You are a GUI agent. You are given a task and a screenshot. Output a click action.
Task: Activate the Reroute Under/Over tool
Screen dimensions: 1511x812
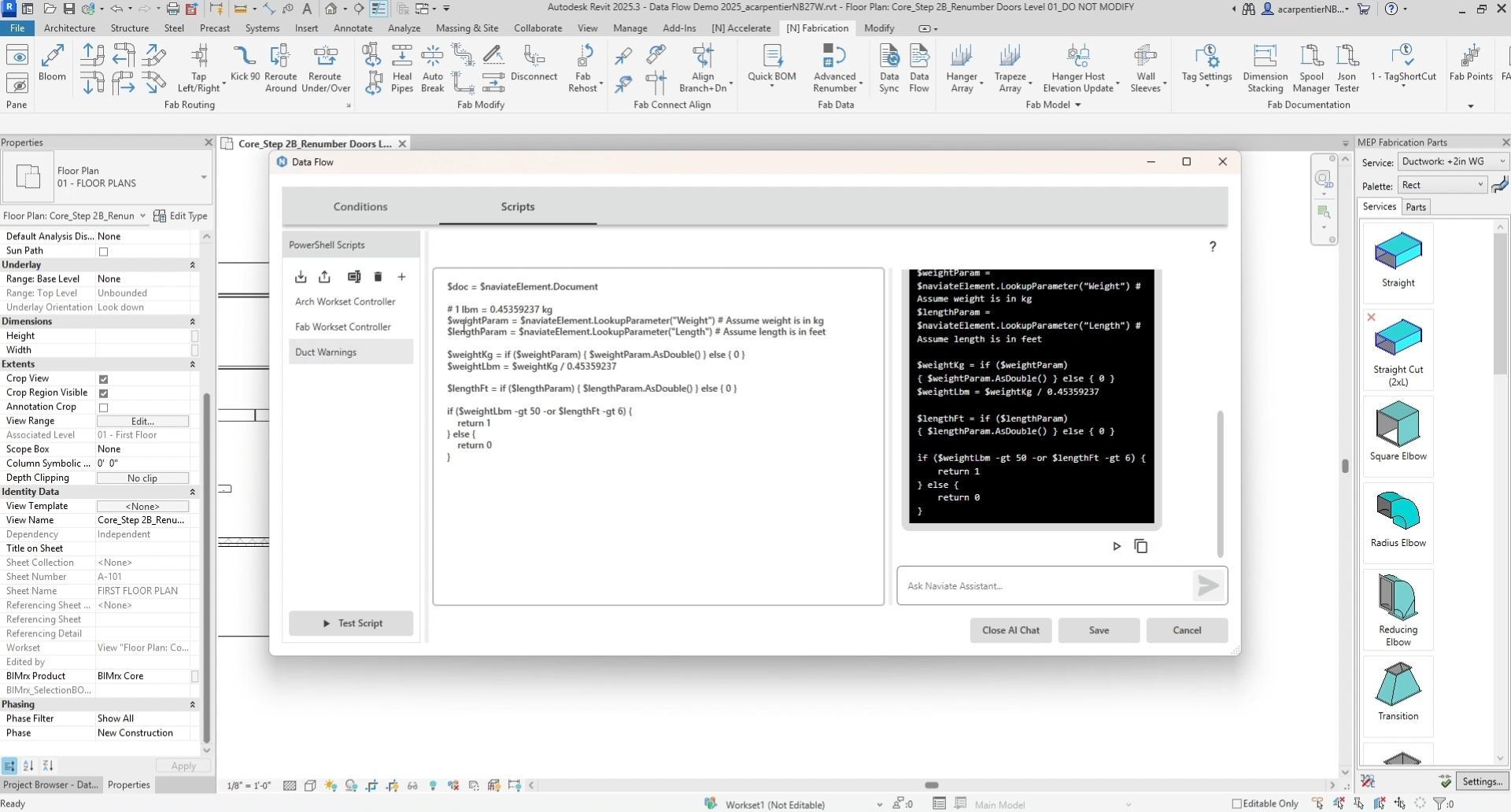tap(325, 68)
